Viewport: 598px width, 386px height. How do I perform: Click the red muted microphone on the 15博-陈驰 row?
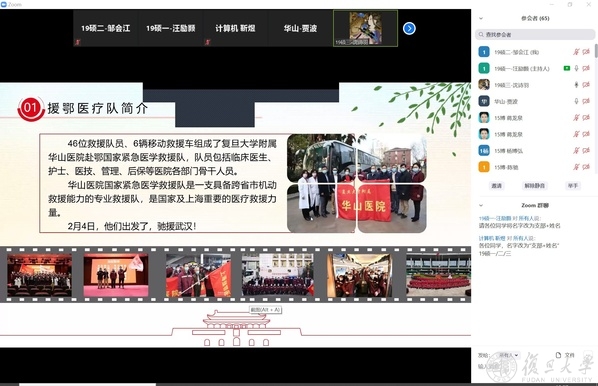576,167
